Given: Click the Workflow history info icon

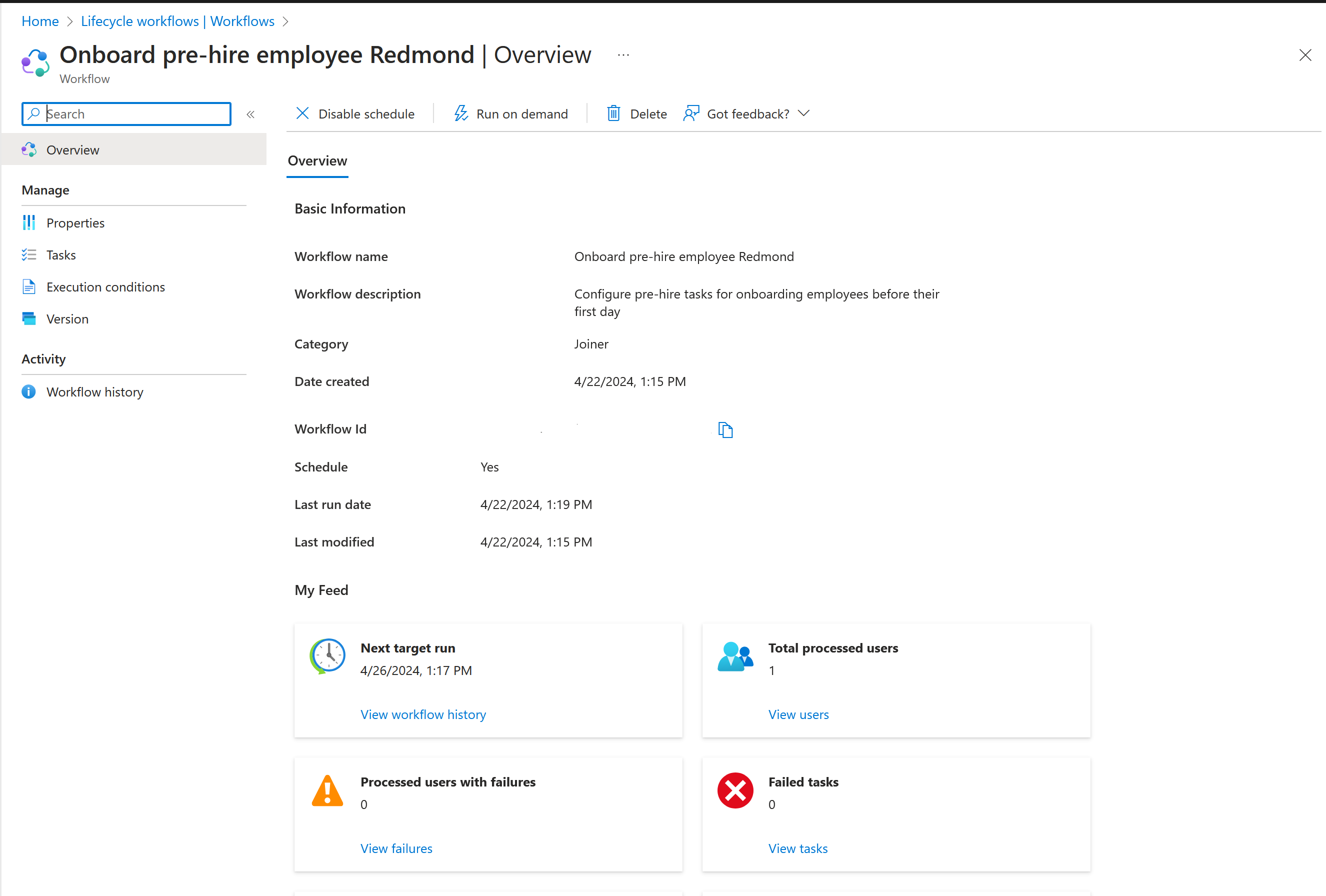Looking at the screenshot, I should [29, 391].
